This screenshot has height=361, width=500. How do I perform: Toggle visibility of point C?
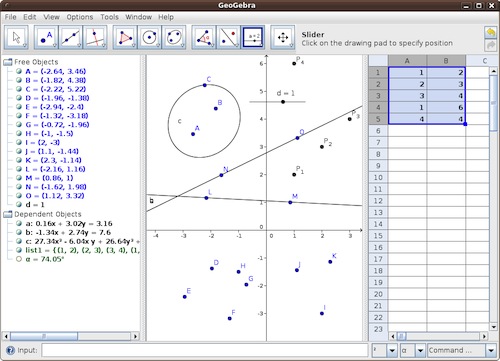(19, 89)
